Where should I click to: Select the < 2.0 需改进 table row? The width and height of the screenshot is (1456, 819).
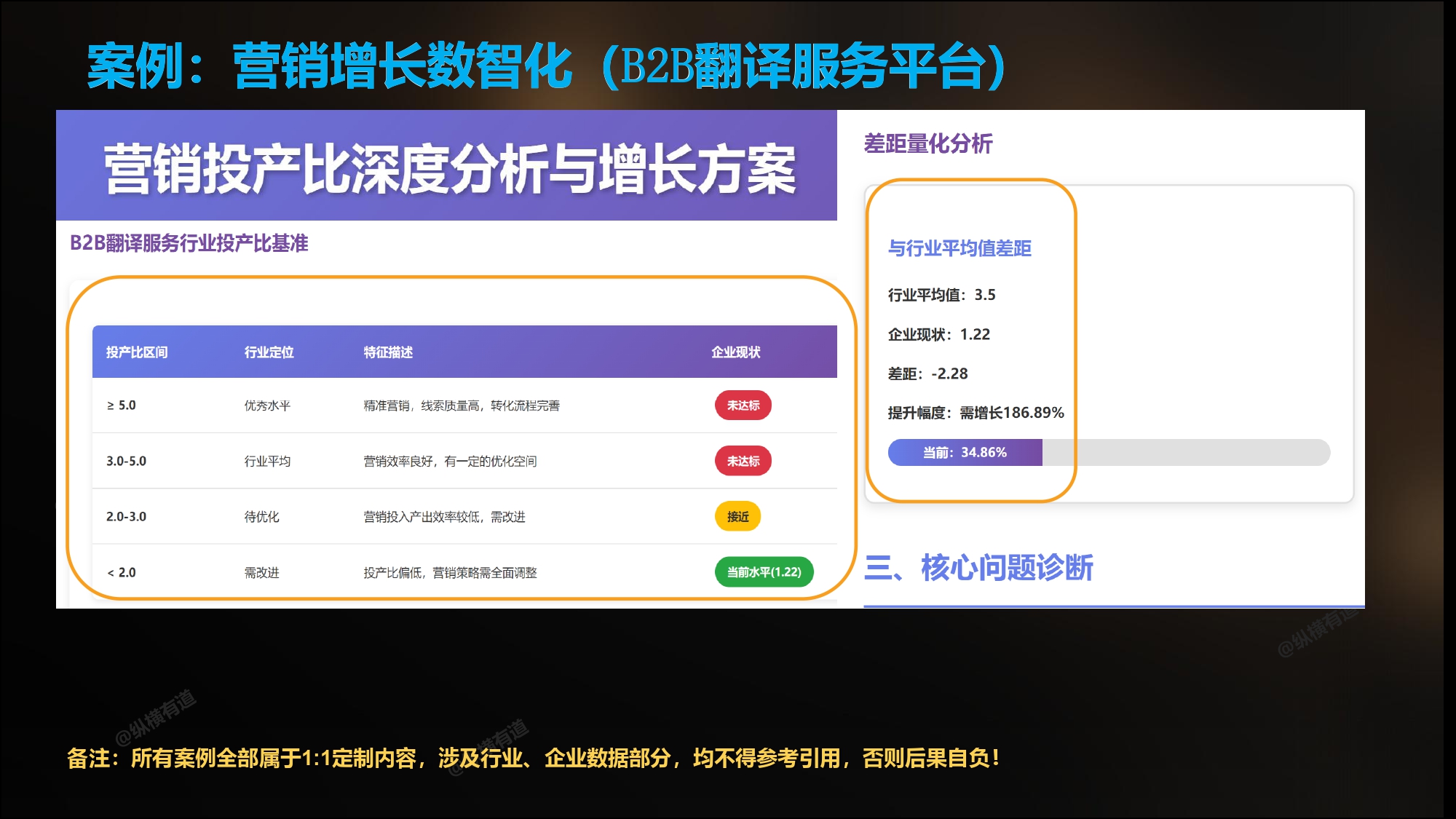click(464, 572)
